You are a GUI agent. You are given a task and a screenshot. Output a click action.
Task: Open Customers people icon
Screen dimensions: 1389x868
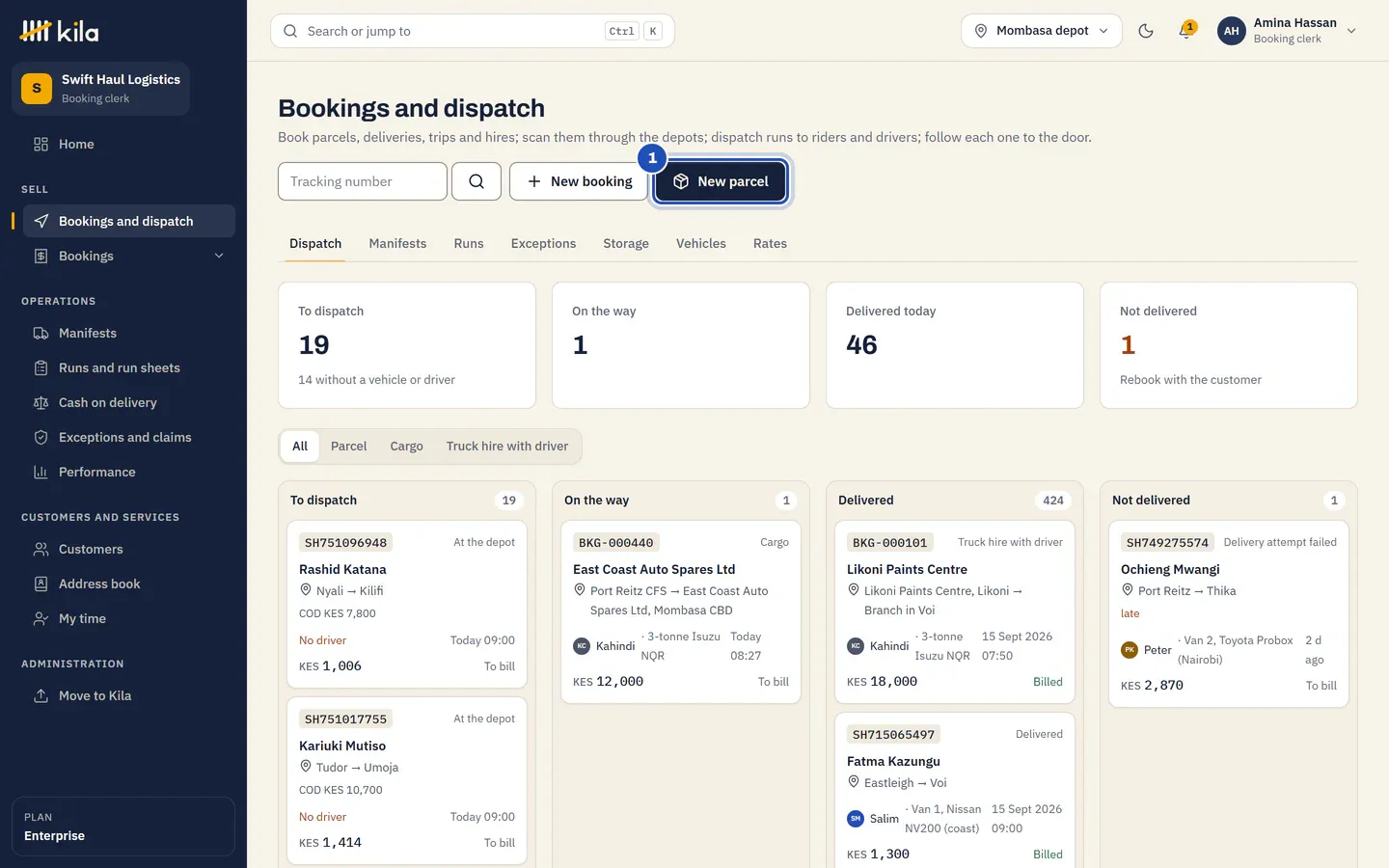tap(41, 550)
